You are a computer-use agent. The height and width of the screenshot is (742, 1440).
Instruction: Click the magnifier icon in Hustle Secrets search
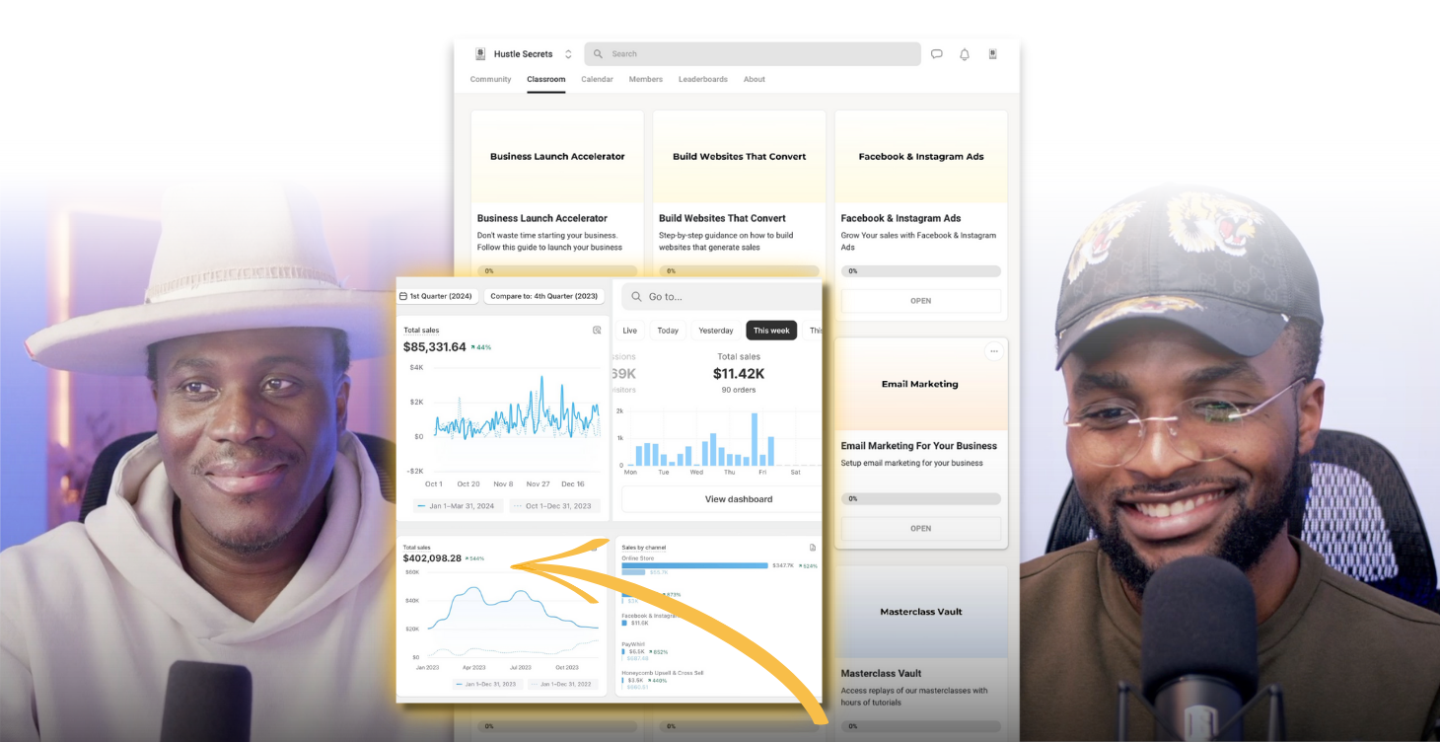(598, 54)
